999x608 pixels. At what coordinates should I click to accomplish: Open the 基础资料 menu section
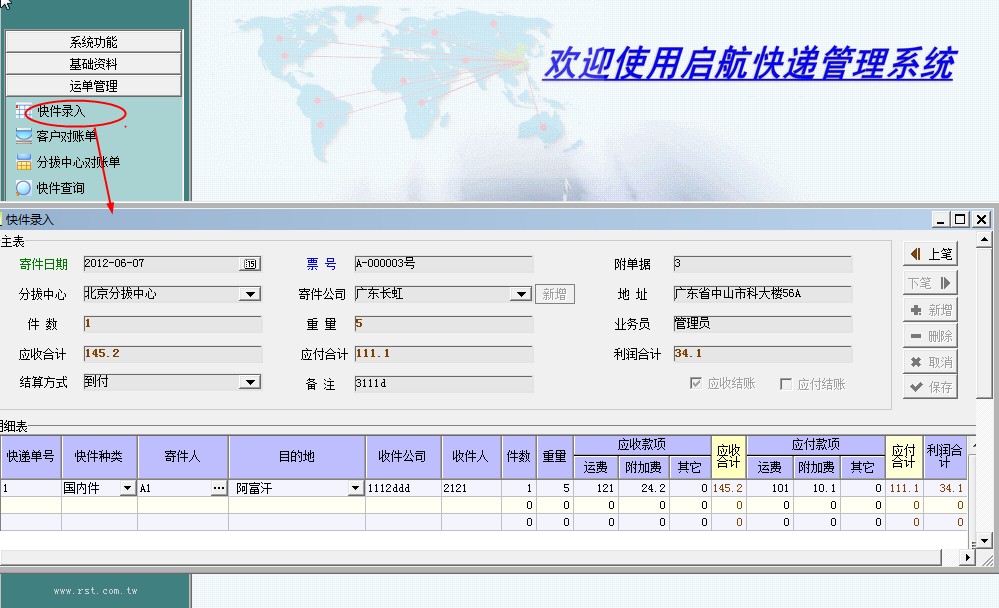pyautogui.click(x=94, y=64)
